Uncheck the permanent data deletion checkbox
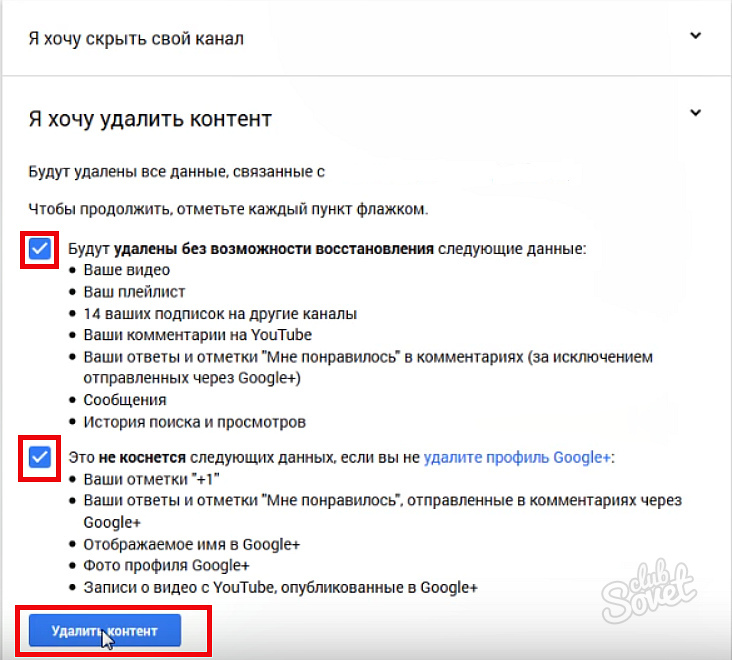Image resolution: width=732 pixels, height=660 pixels. [x=40, y=249]
